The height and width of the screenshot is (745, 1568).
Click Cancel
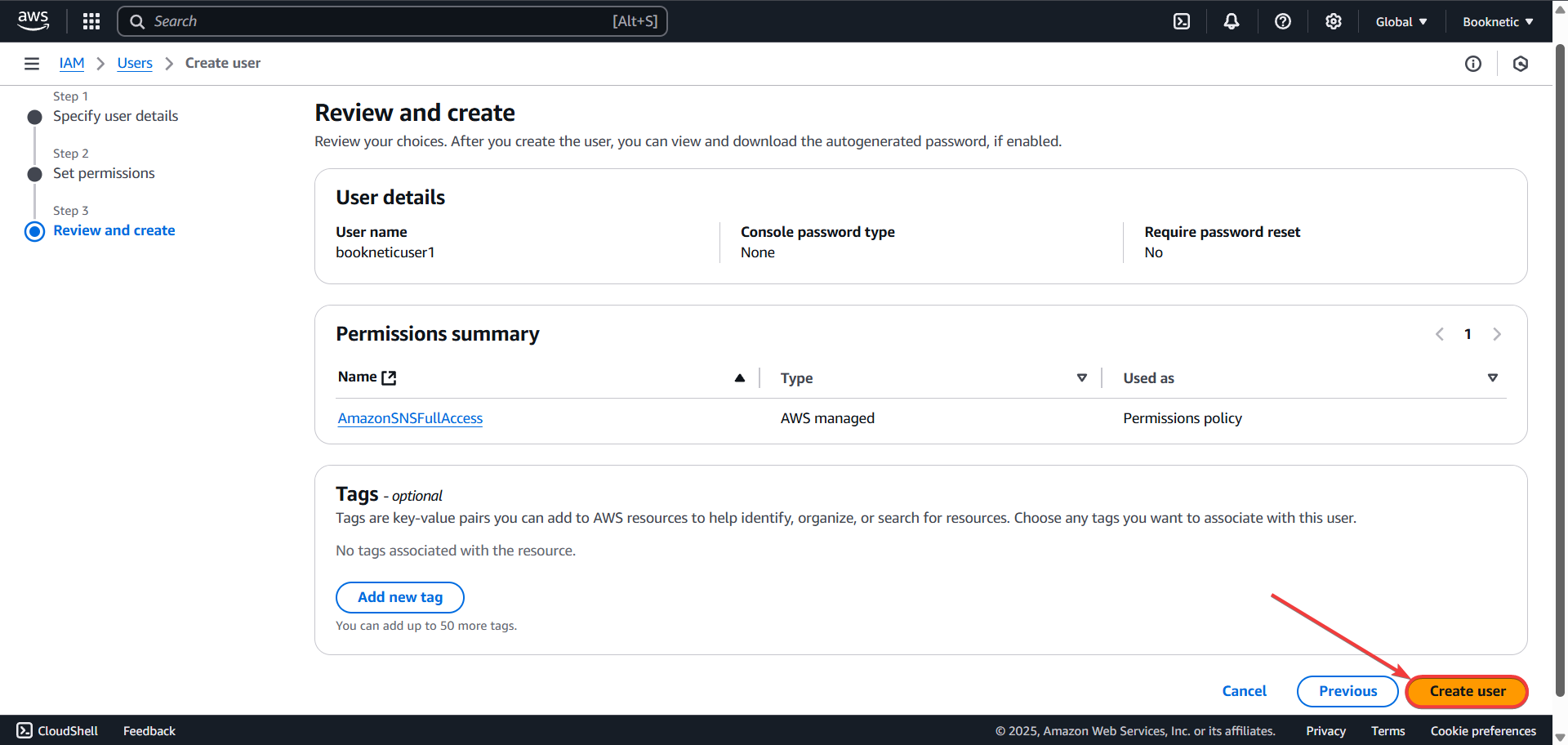(1244, 691)
